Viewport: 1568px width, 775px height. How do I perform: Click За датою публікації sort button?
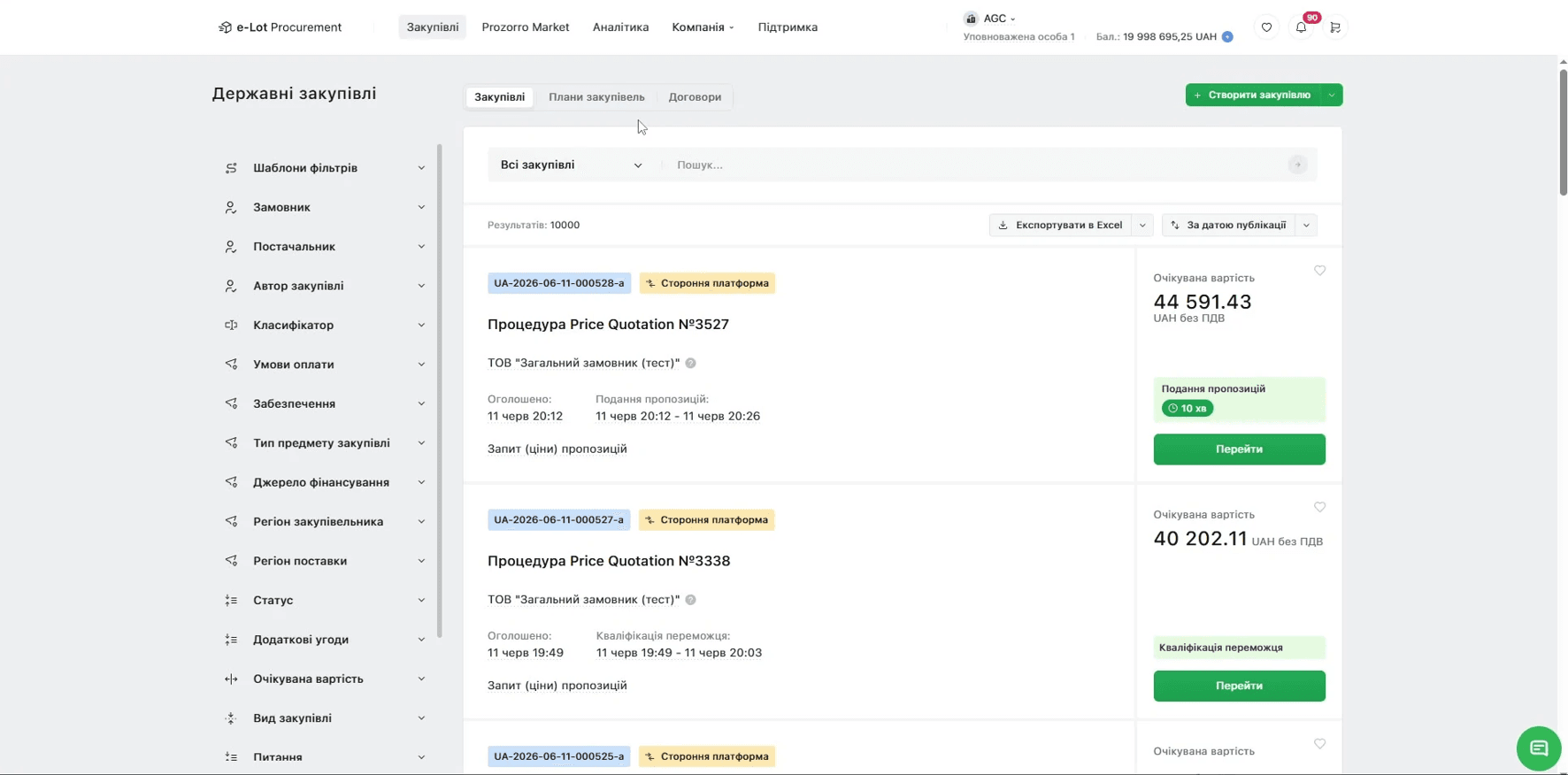pos(1228,226)
